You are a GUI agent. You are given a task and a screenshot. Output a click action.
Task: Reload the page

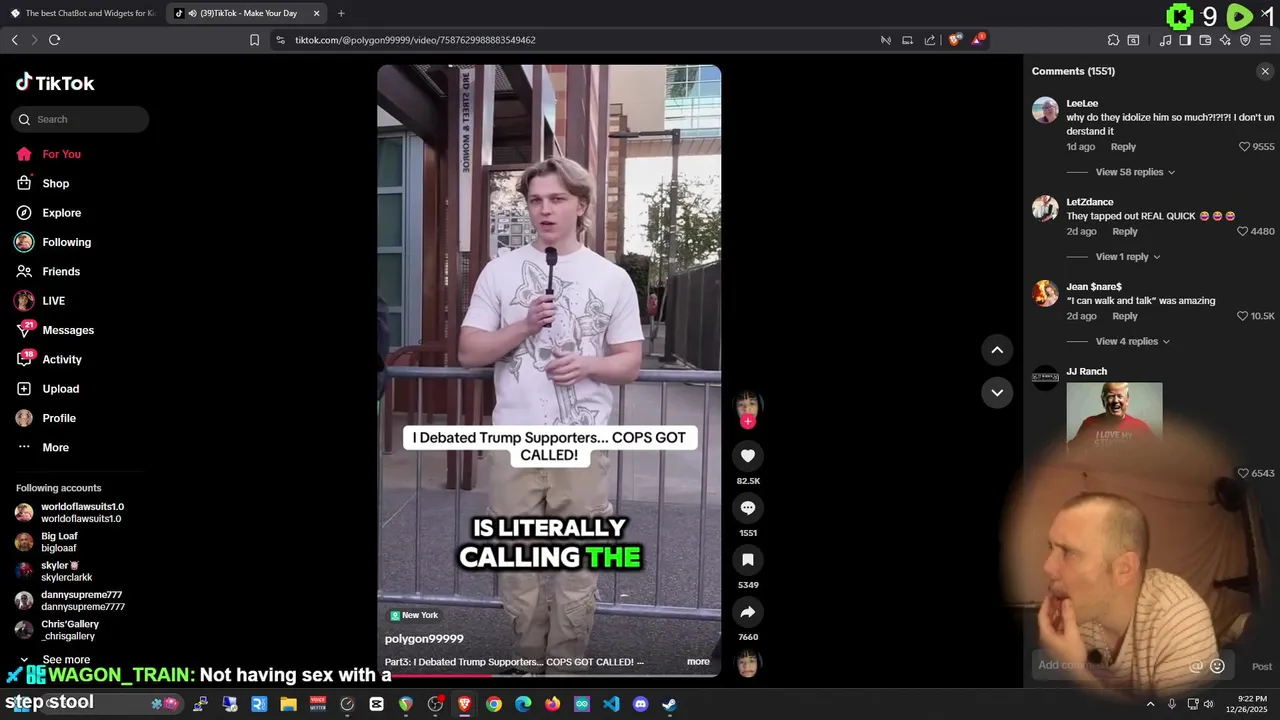tap(54, 40)
